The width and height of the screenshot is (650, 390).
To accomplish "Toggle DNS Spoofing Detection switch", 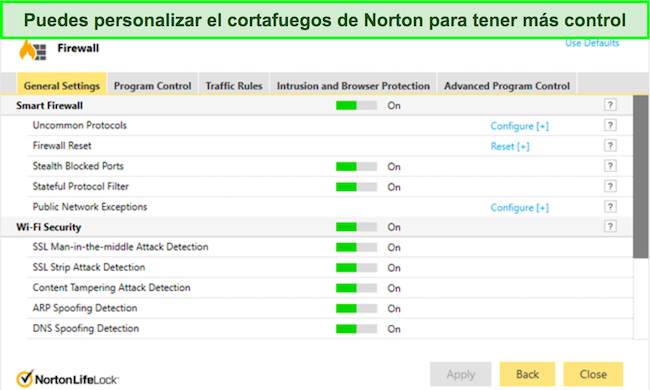I will [x=356, y=329].
